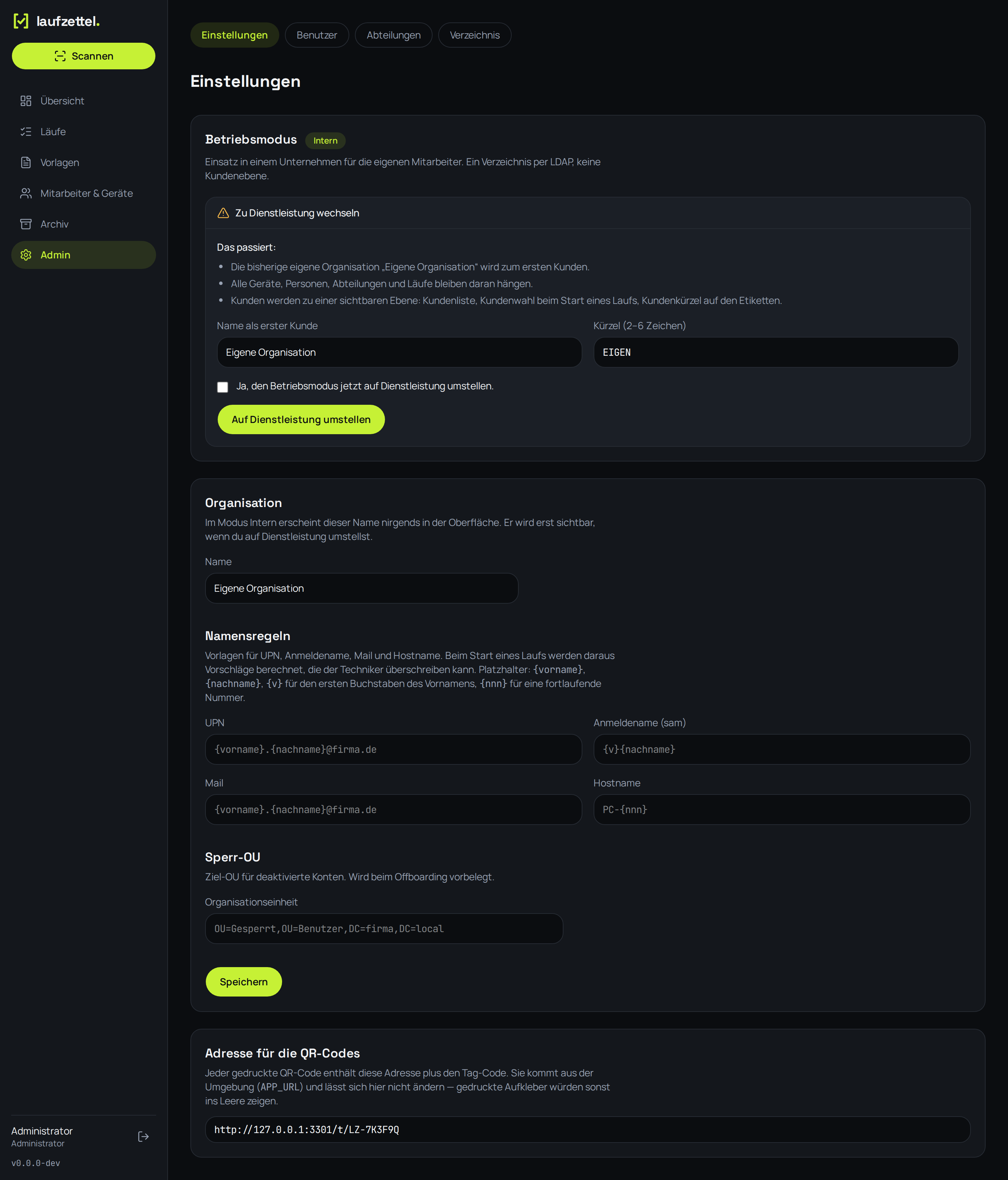Click the laufzettel logo icon
The width and height of the screenshot is (1008, 1180).
(x=21, y=21)
